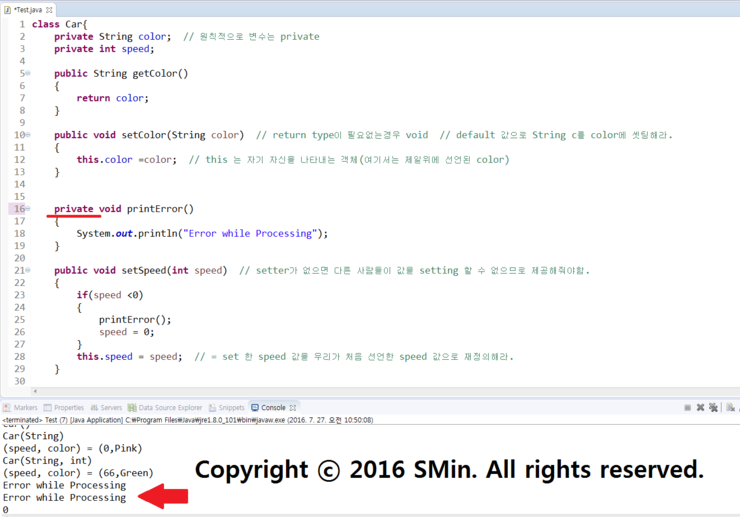The width and height of the screenshot is (740, 517).
Task: Click 'class Car{' on line 1
Action: pyautogui.click(x=59, y=24)
